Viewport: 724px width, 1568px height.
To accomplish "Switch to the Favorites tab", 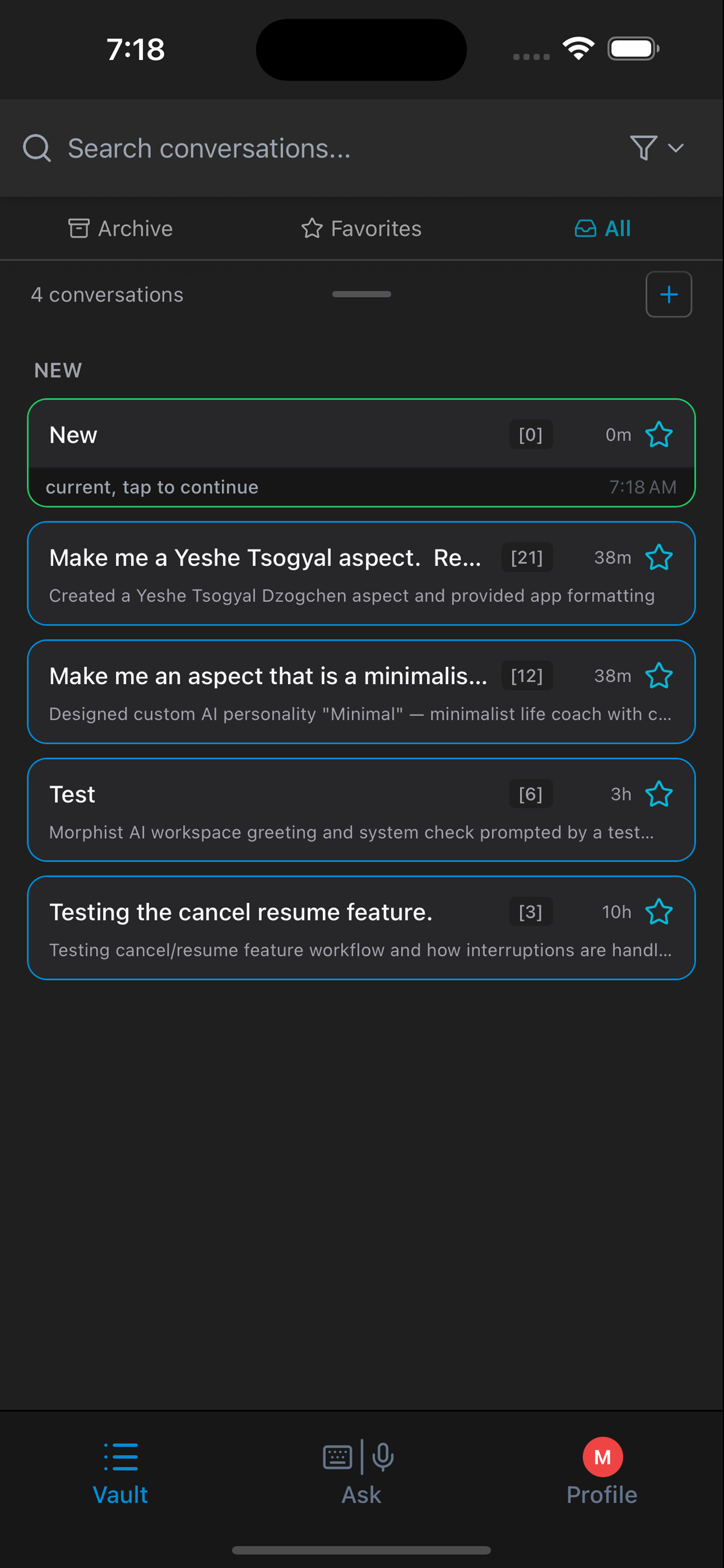I will [x=361, y=229].
